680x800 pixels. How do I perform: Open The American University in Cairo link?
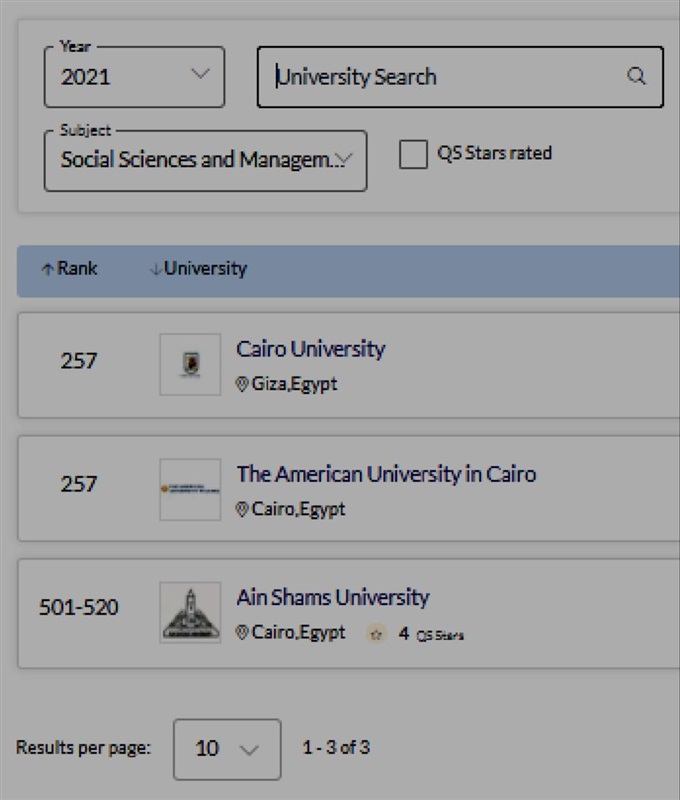point(386,474)
